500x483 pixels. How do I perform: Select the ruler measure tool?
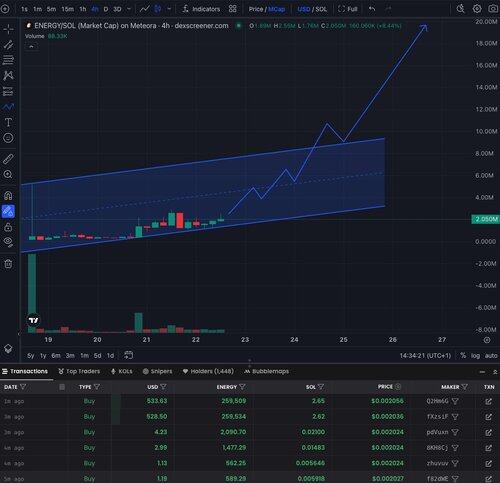coord(8,159)
